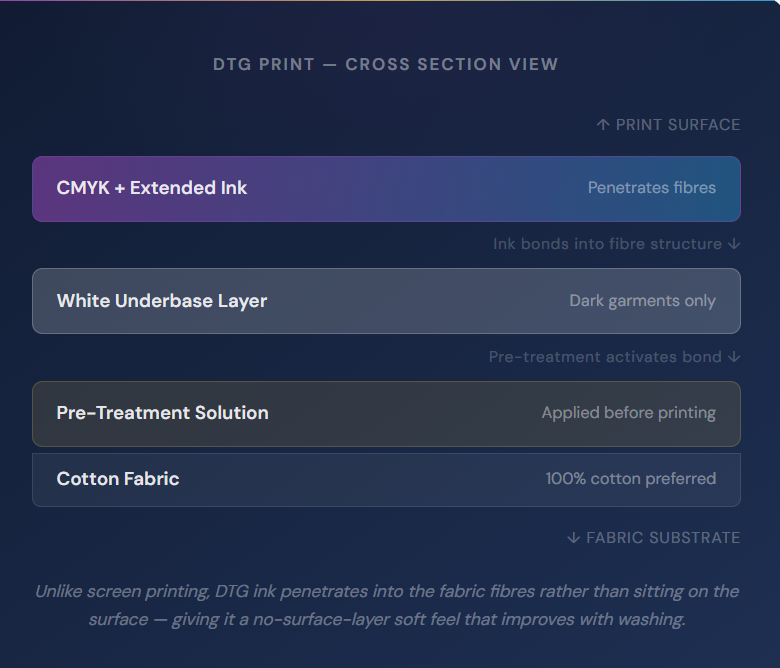Viewport: 780px width, 668px height.
Task: Click the 'Applied before printing' note
Action: point(629,413)
